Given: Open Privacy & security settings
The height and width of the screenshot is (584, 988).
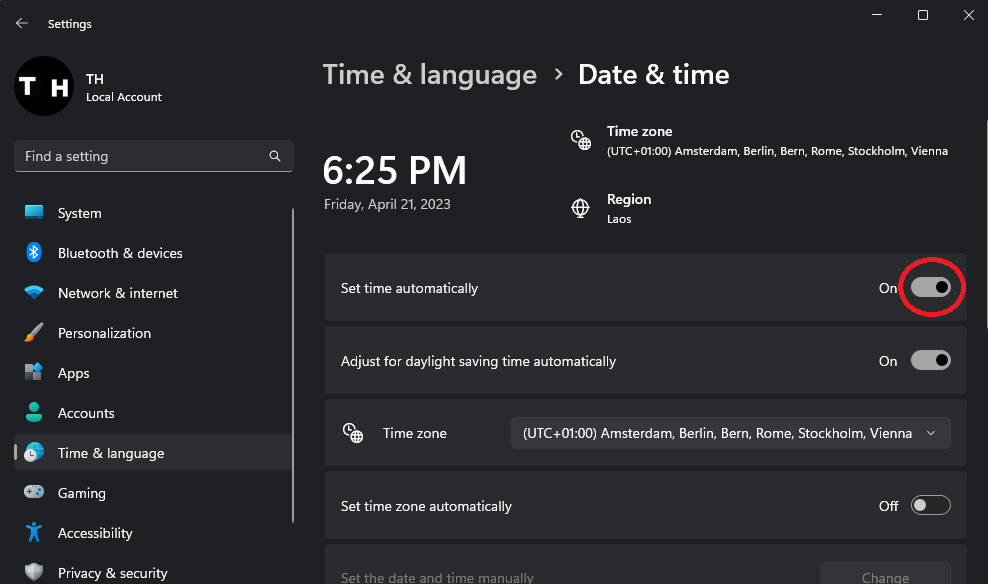Looking at the screenshot, I should click(112, 573).
